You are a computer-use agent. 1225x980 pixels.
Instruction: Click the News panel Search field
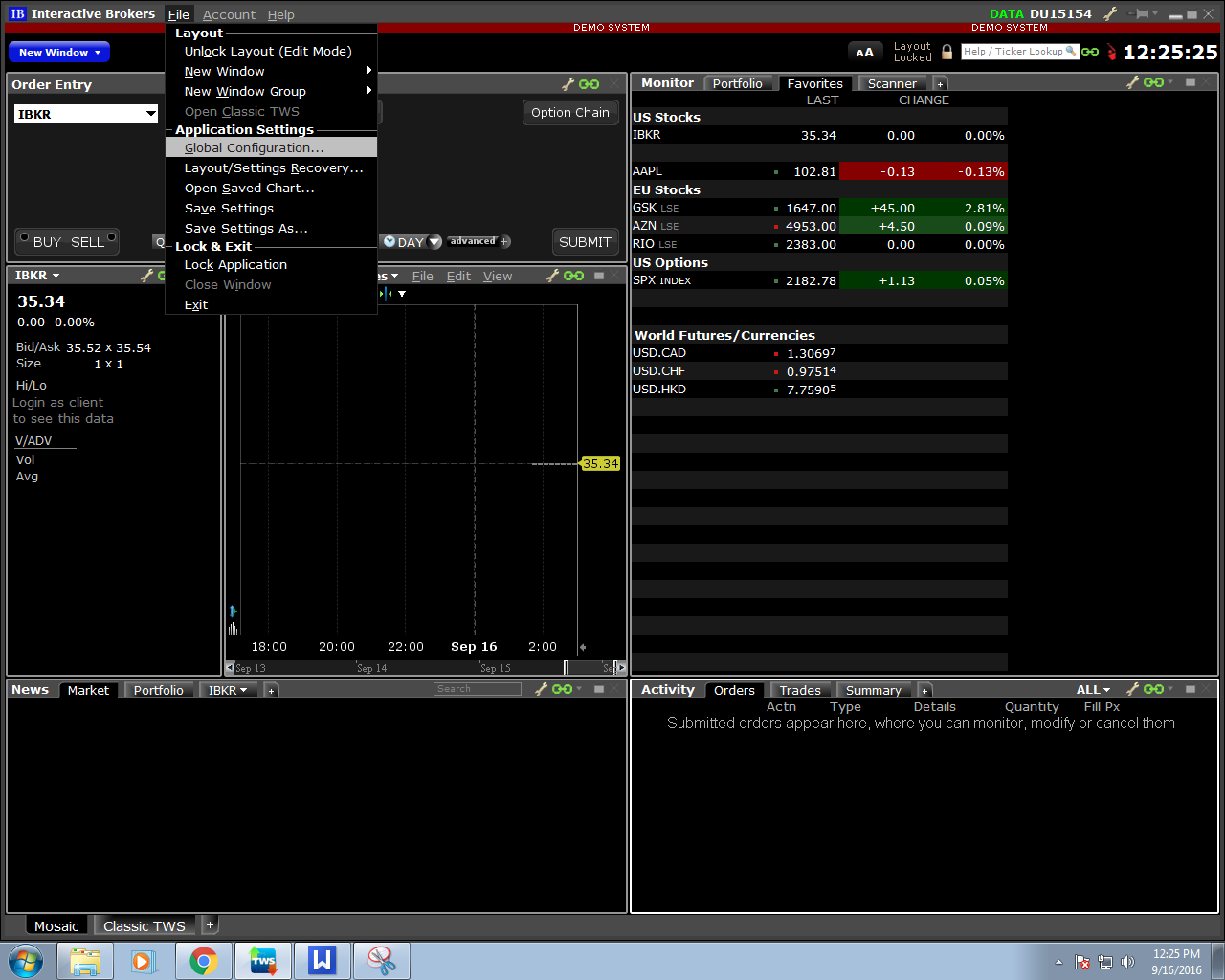pyautogui.click(x=477, y=689)
